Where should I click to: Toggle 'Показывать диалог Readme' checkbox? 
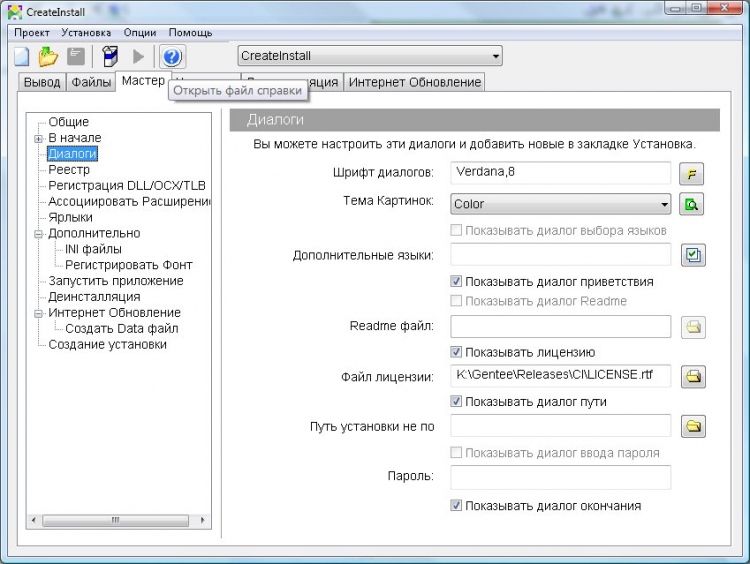[x=456, y=301]
